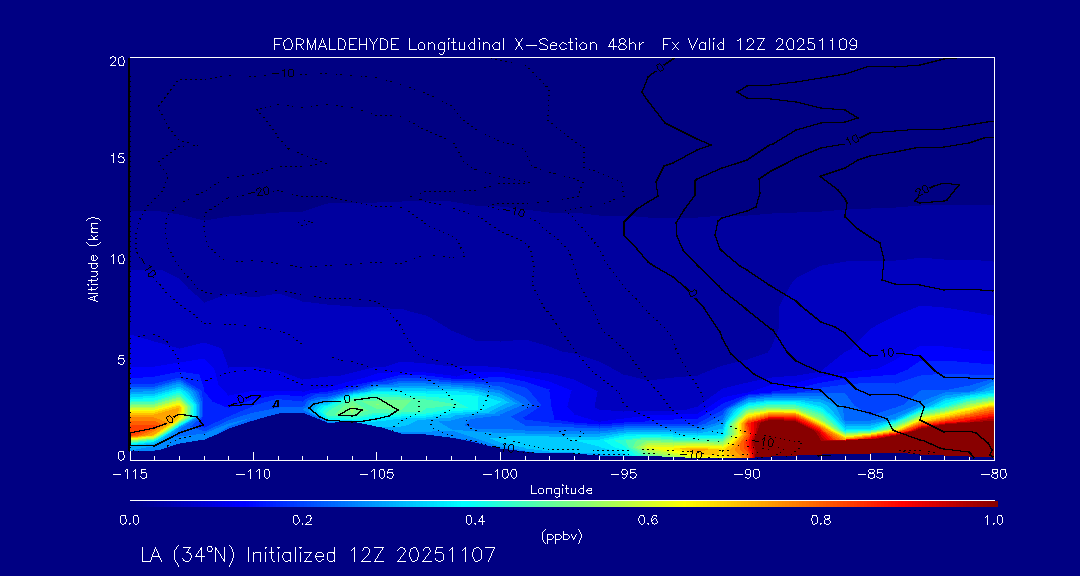Select the 20 km altitude tick label
Image resolution: width=1080 pixels, height=576 pixels.
click(115, 61)
